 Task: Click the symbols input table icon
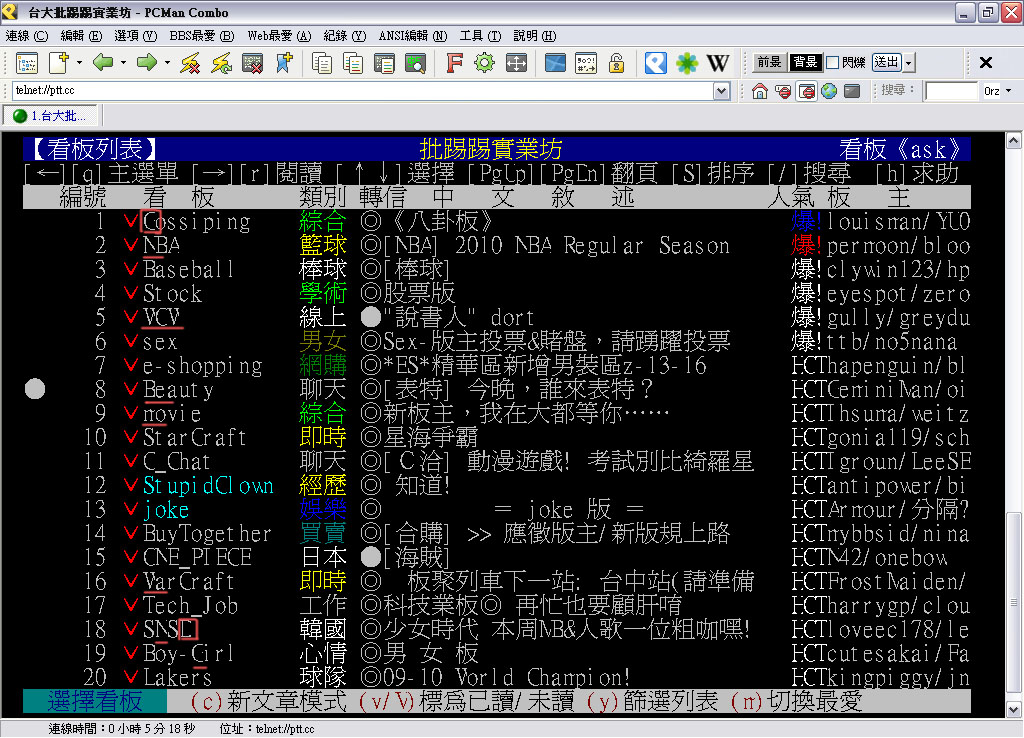[x=586, y=63]
